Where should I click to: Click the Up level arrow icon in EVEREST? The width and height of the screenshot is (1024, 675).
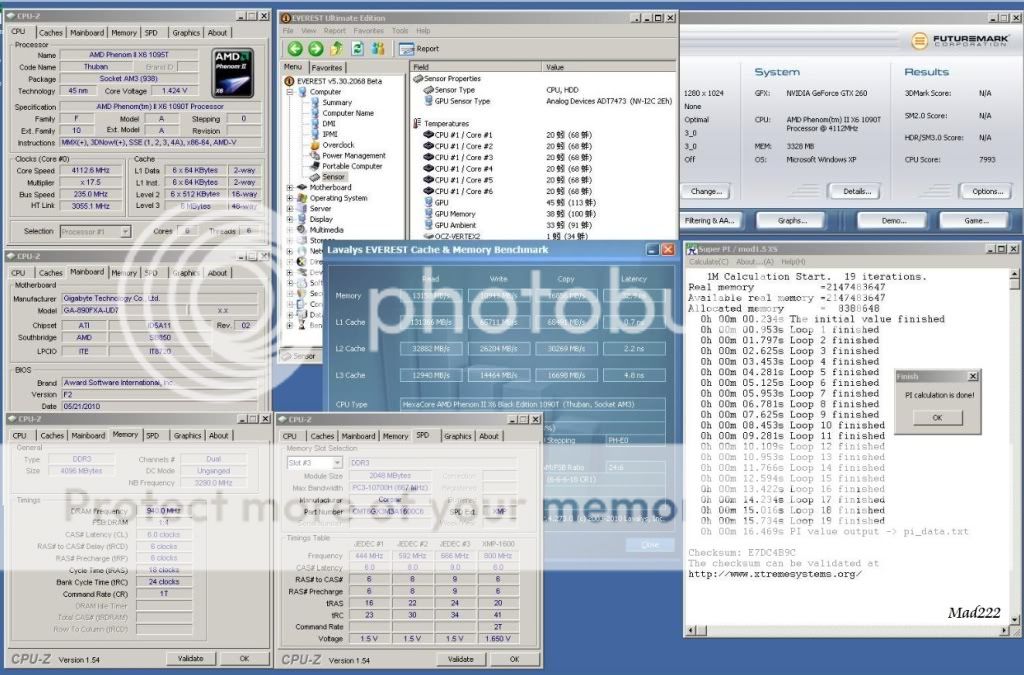(337, 48)
